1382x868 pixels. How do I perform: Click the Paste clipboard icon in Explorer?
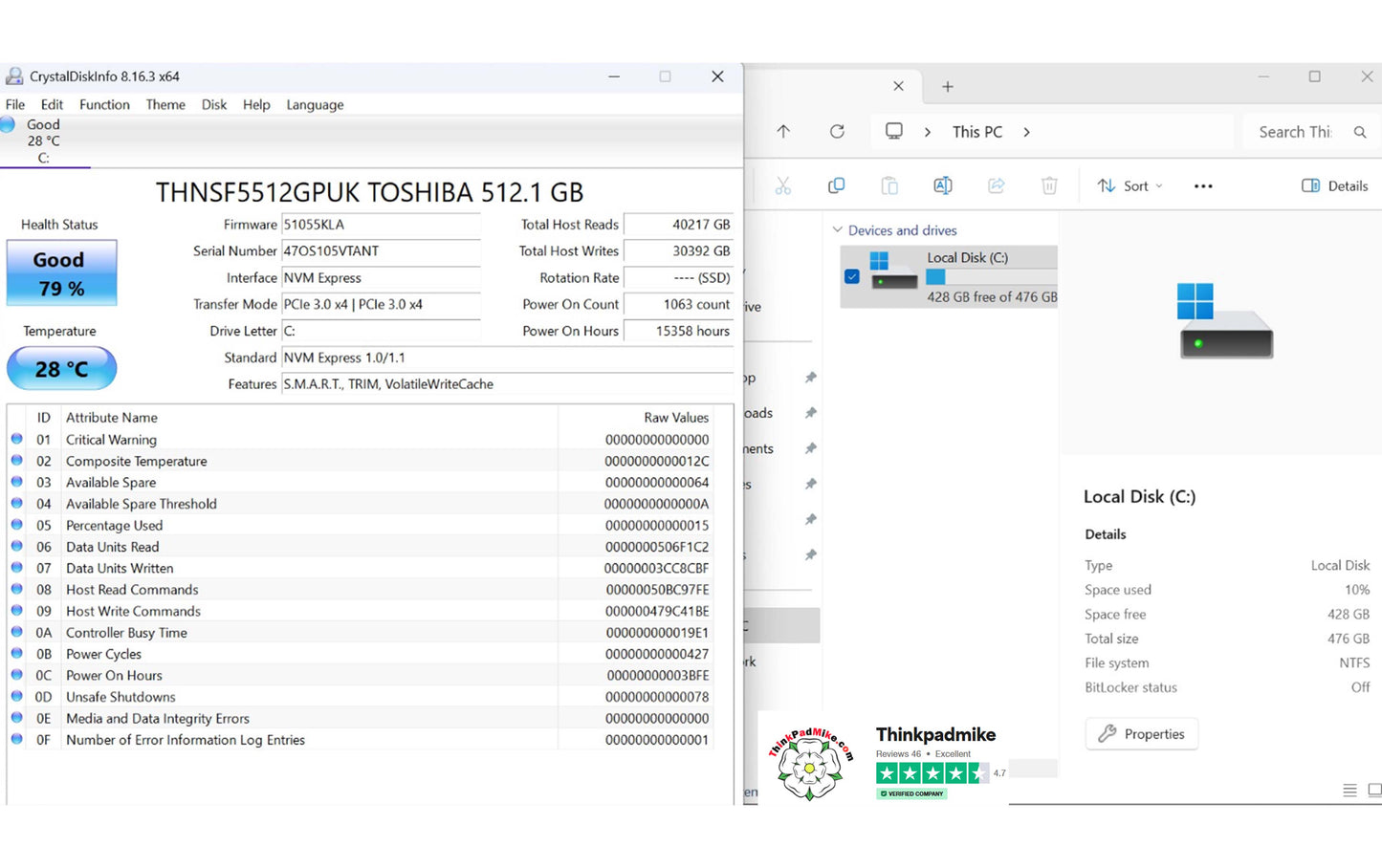point(889,185)
